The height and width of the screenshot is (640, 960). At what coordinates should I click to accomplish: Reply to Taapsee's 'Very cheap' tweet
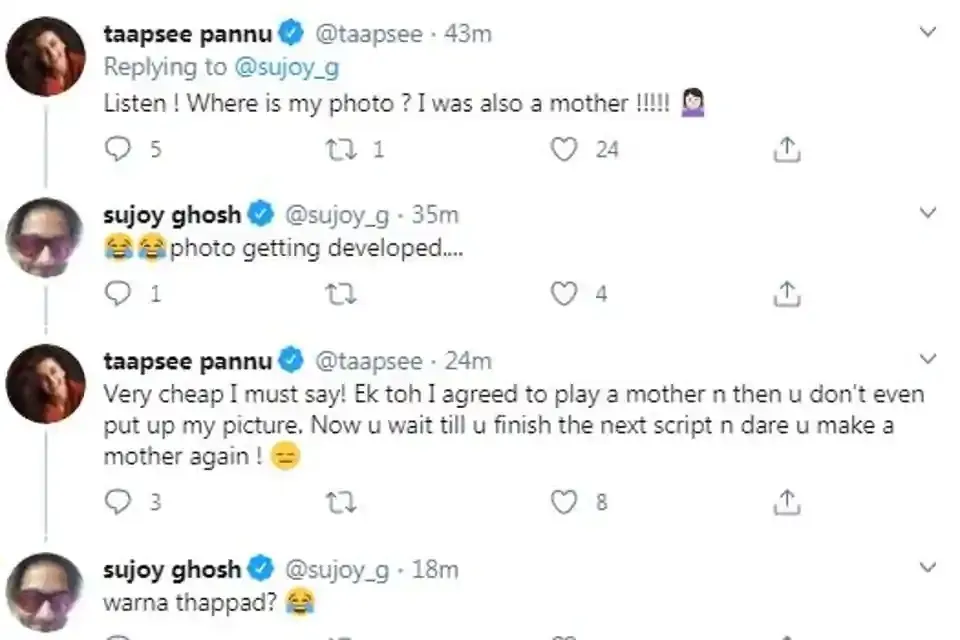118,502
